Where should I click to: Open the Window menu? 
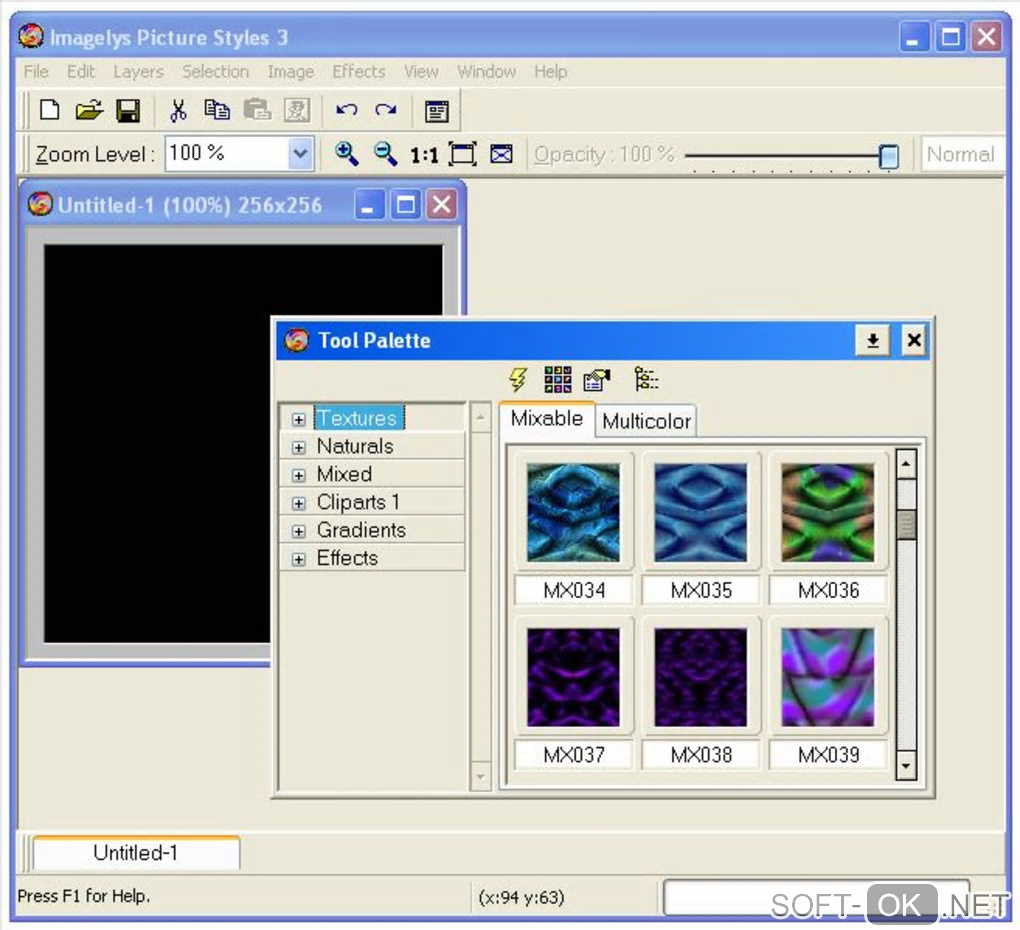487,71
